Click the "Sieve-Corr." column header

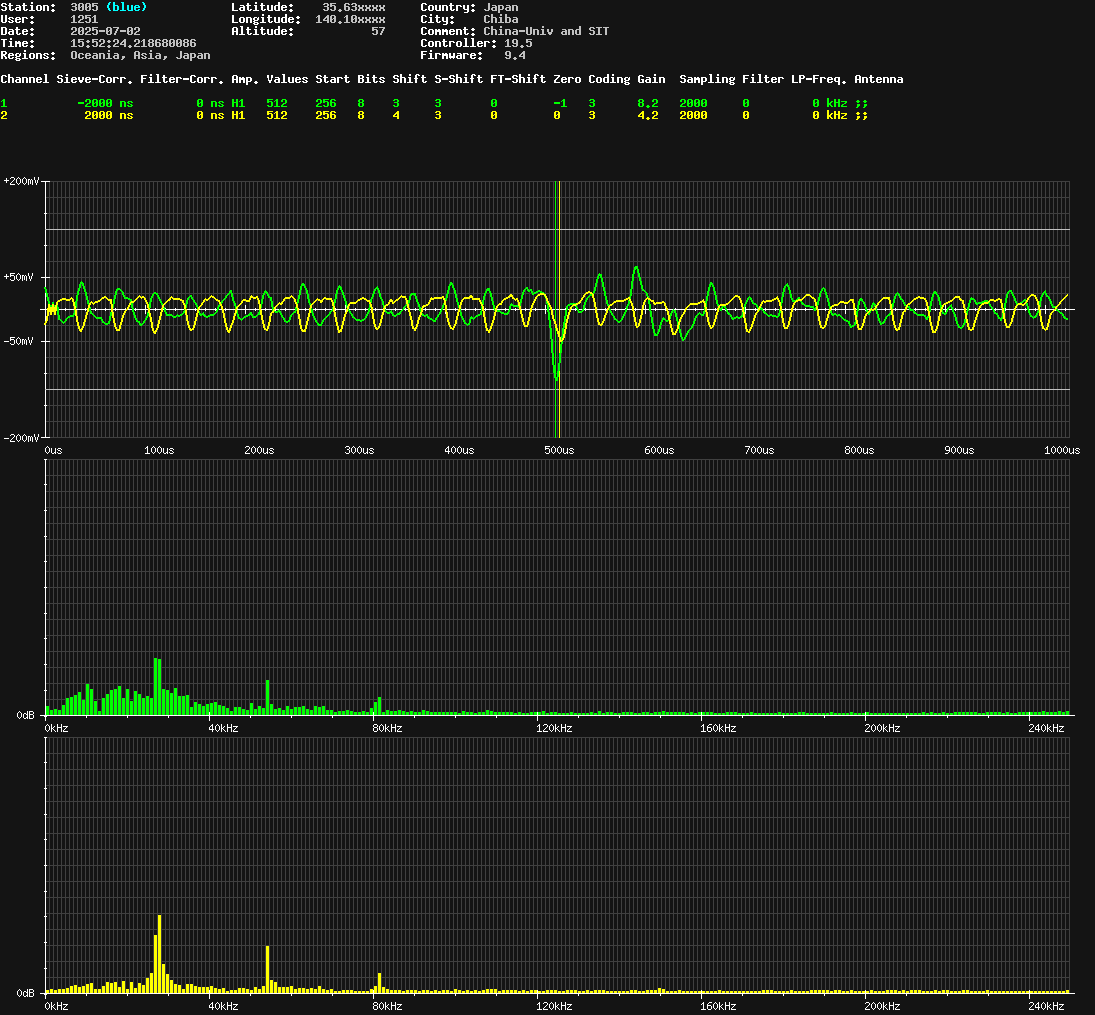(94, 79)
